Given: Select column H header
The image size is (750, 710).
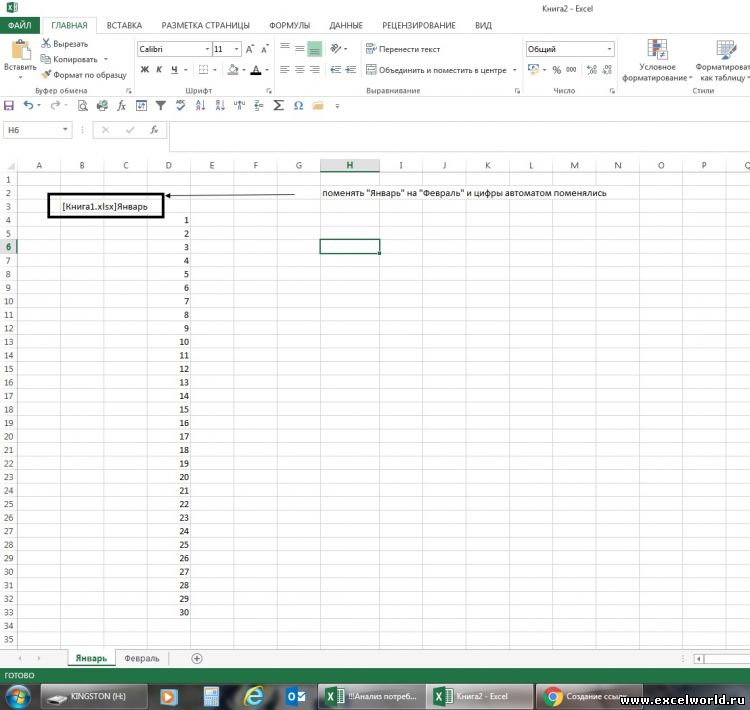Looking at the screenshot, I should point(350,165).
